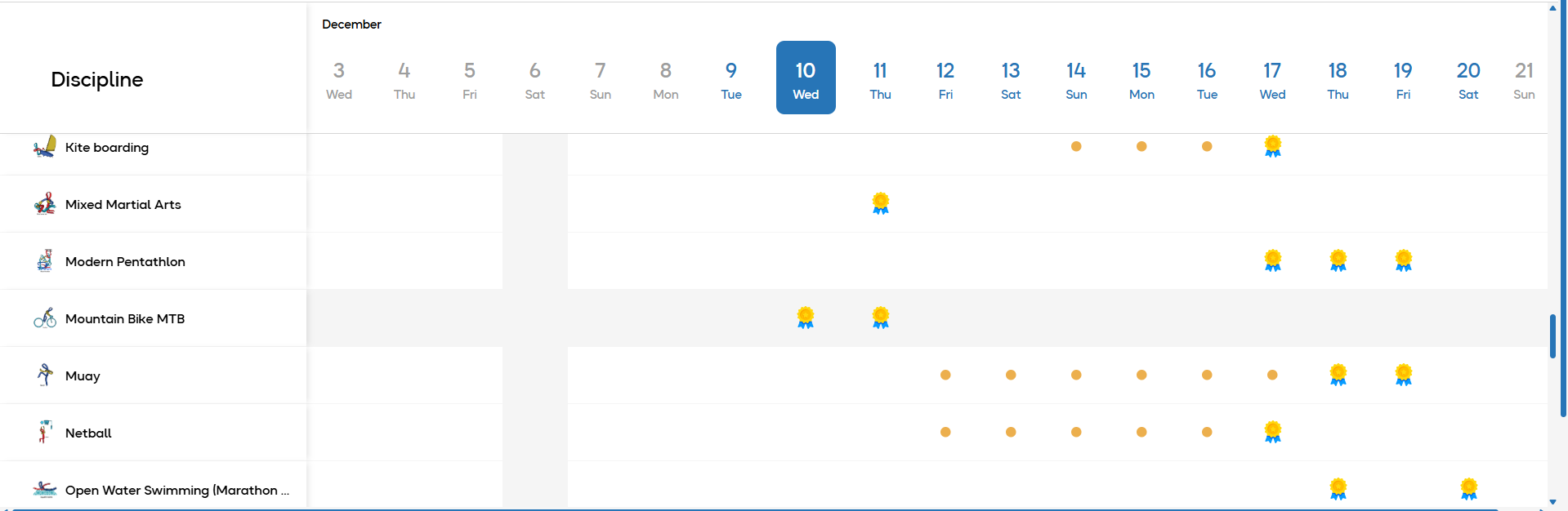Open Modern Pentathlon medal on Wed 17
Screen dimensions: 1568x511
coord(1272,261)
